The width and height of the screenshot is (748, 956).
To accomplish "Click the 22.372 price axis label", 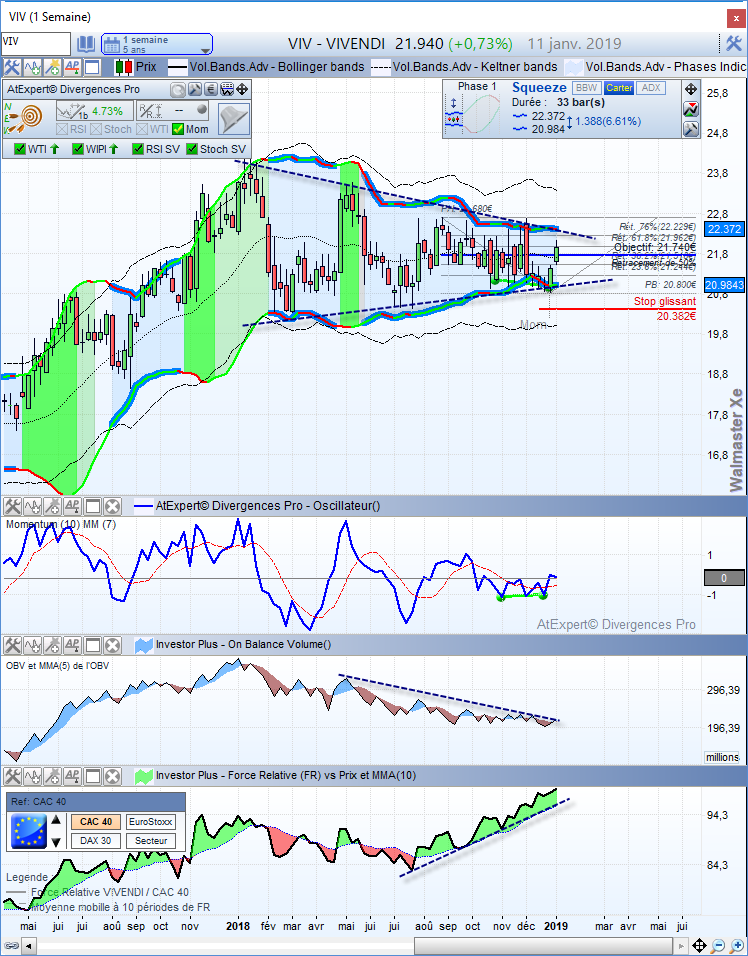I will coord(724,229).
